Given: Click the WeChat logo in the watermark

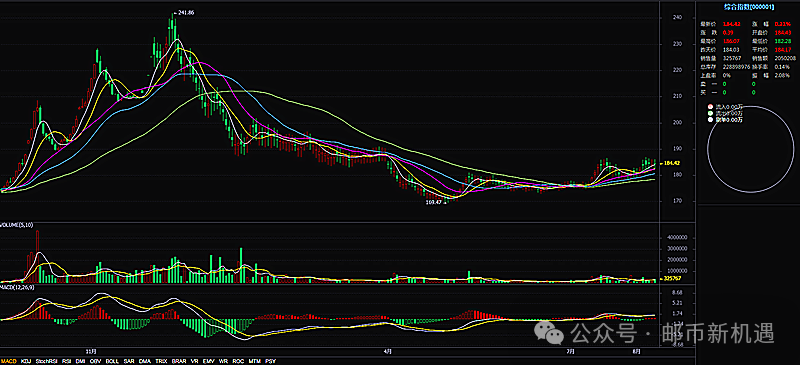Looking at the screenshot, I should (548, 334).
